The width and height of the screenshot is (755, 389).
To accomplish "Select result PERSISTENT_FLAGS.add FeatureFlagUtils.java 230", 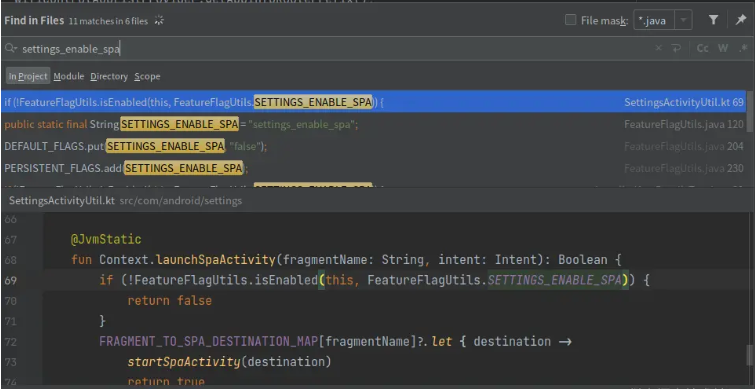I will [x=374, y=168].
